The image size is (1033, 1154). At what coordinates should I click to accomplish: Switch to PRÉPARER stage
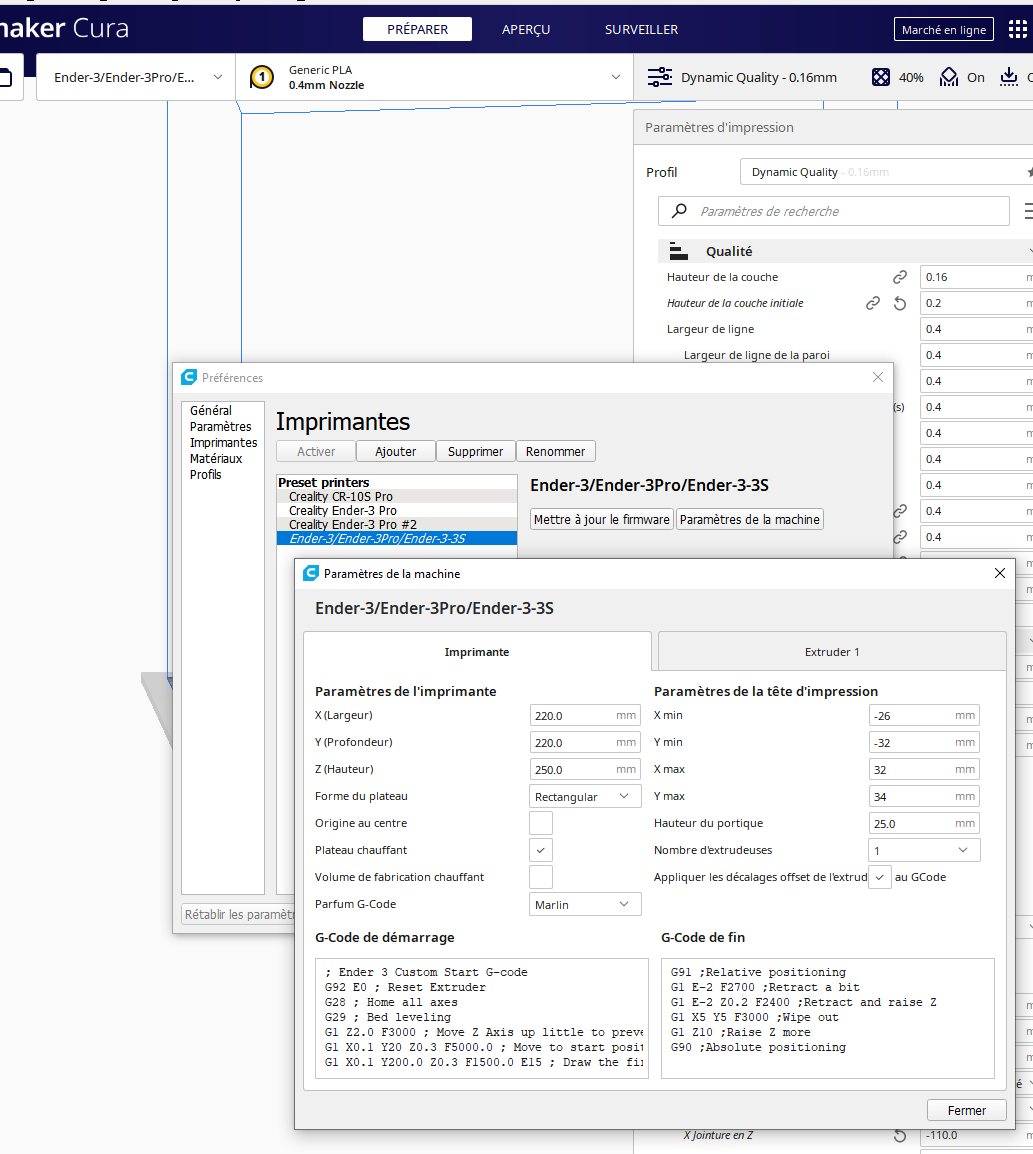tap(417, 29)
